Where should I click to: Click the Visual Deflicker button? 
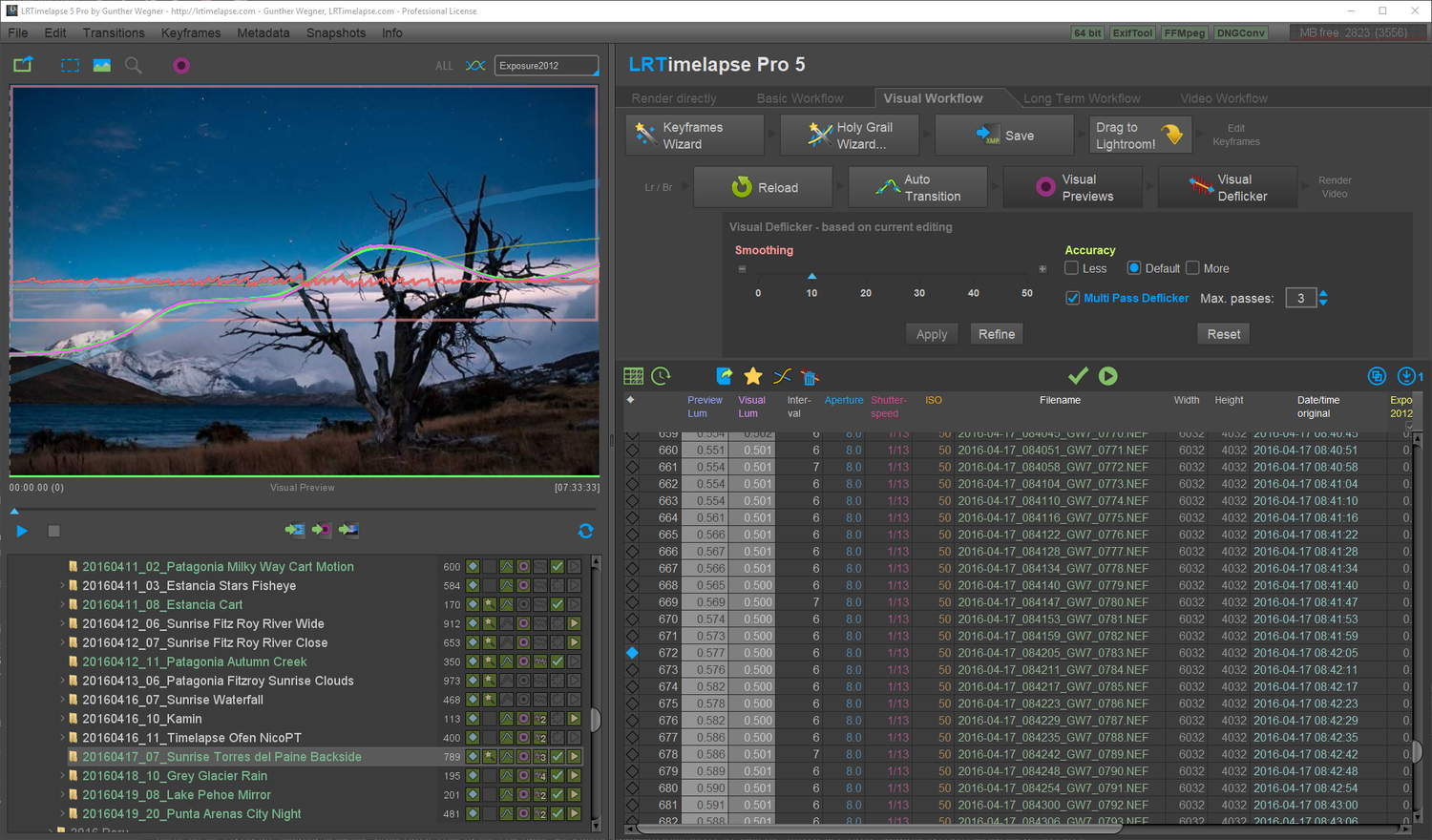pos(1228,188)
